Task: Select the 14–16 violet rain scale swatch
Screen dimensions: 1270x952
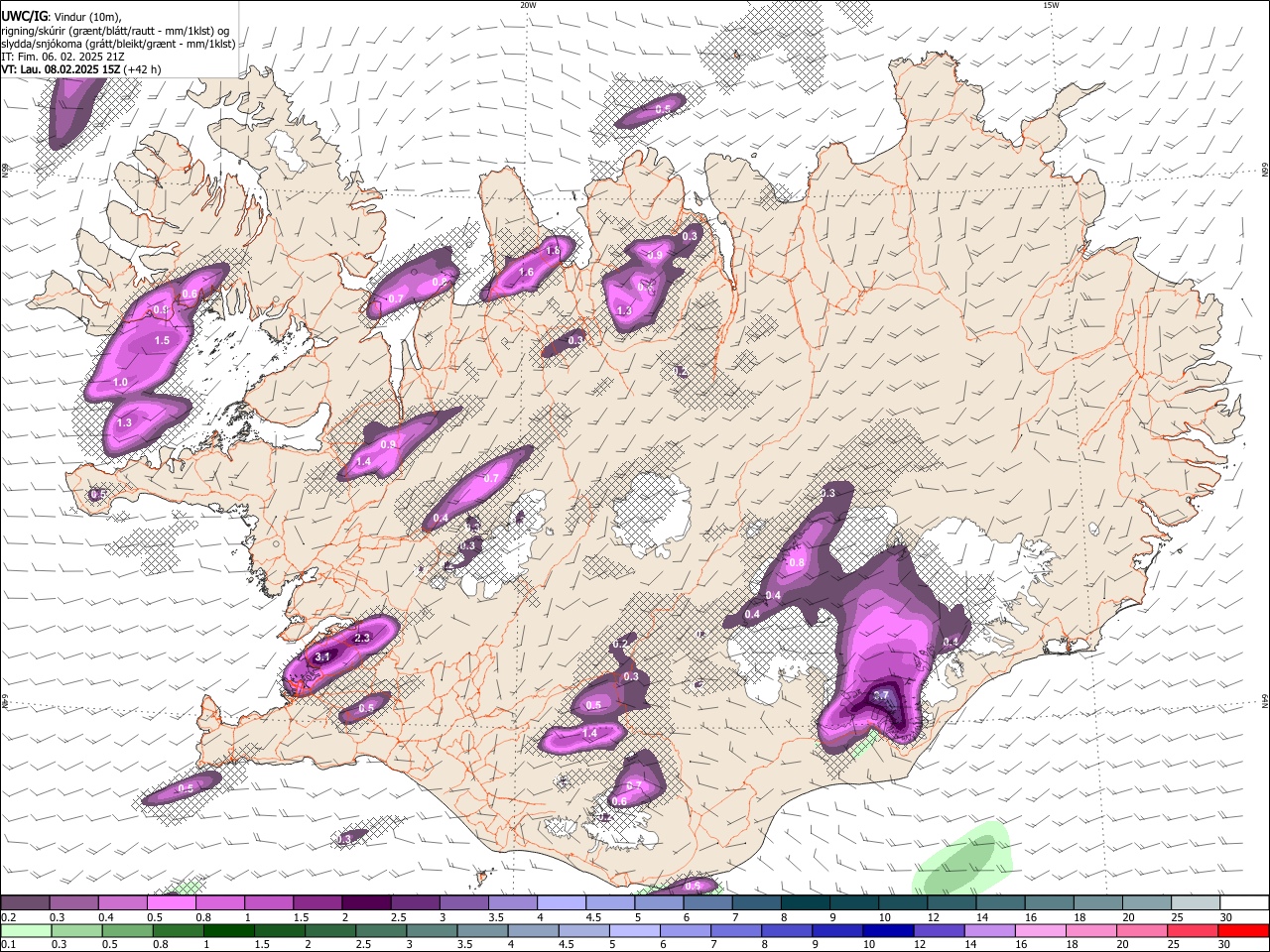Action: 990,930
